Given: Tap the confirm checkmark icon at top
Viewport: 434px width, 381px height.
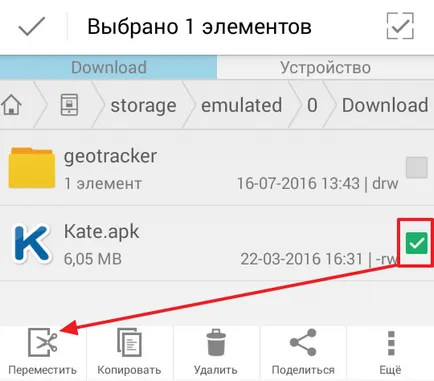Looking at the screenshot, I should tap(32, 26).
